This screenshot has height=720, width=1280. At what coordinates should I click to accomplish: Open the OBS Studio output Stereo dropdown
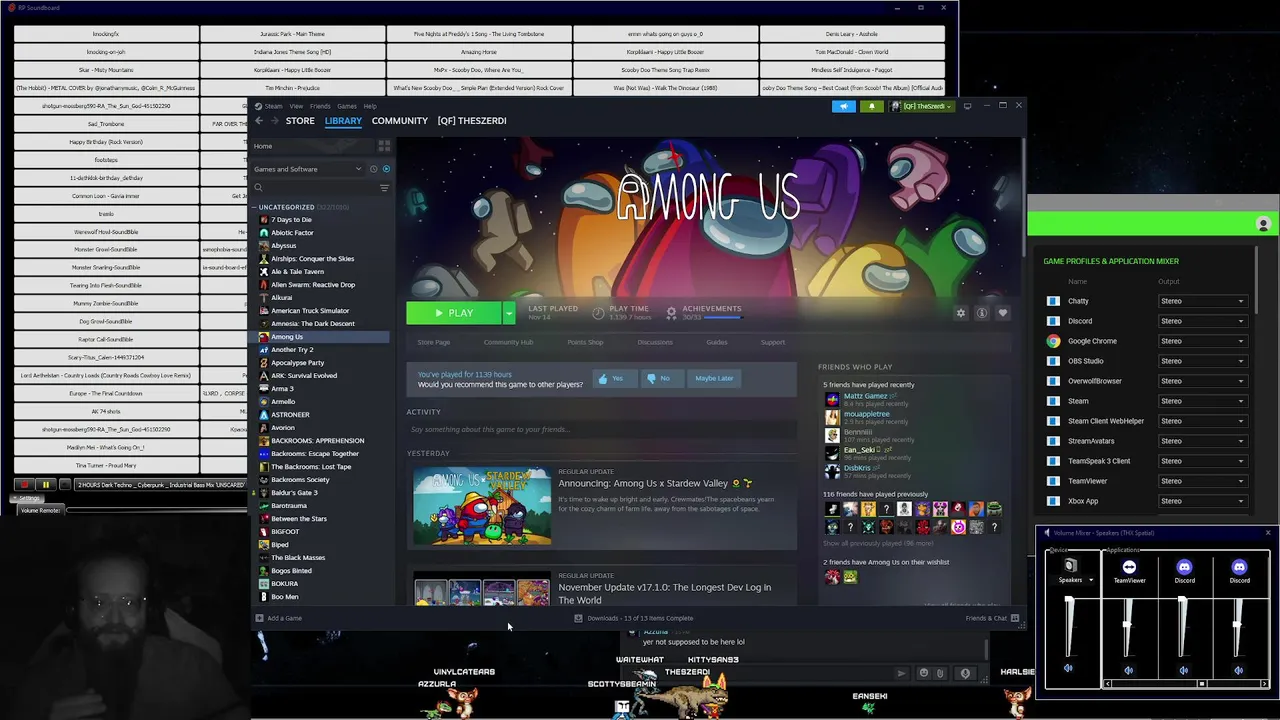pyautogui.click(x=1203, y=361)
